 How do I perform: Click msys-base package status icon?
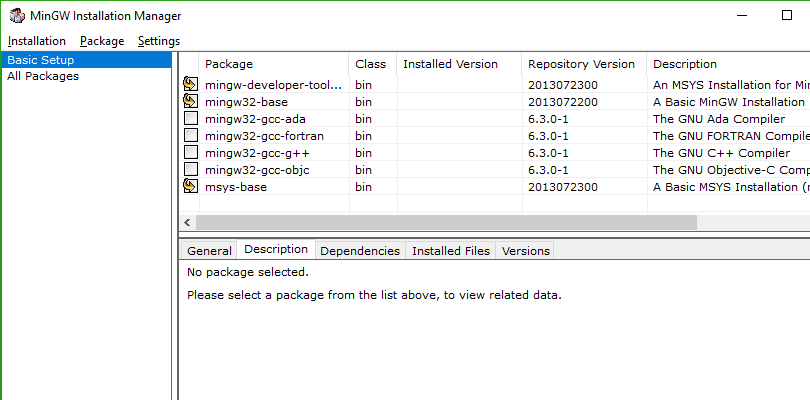[191, 186]
